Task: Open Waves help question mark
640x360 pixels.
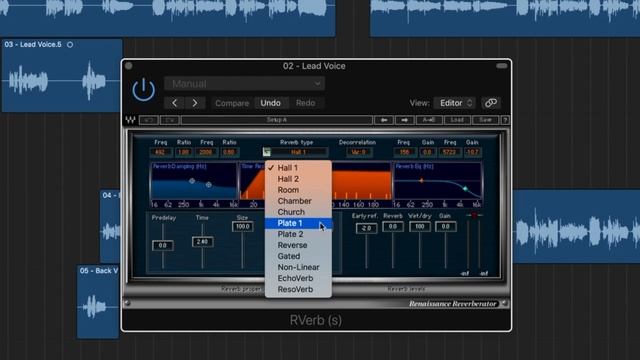Action: pyautogui.click(x=505, y=120)
